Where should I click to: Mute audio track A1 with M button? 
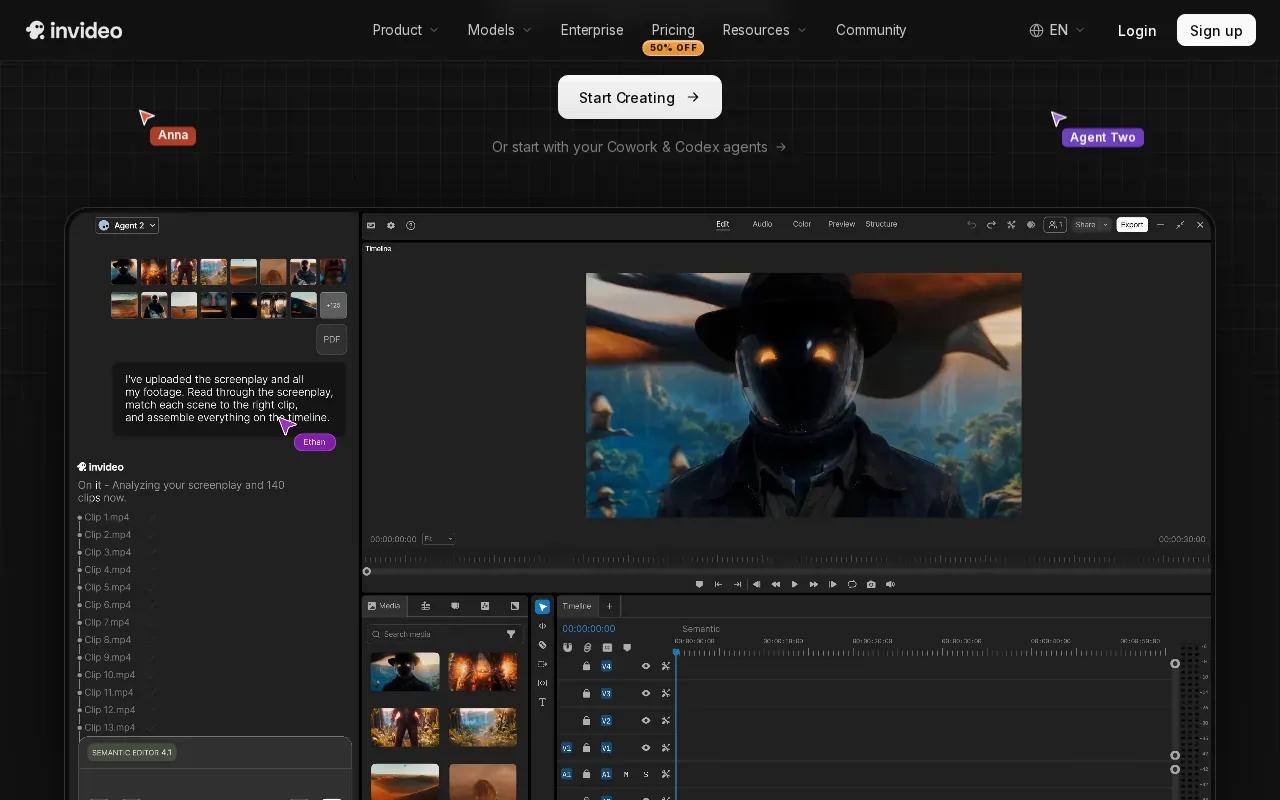coord(626,774)
